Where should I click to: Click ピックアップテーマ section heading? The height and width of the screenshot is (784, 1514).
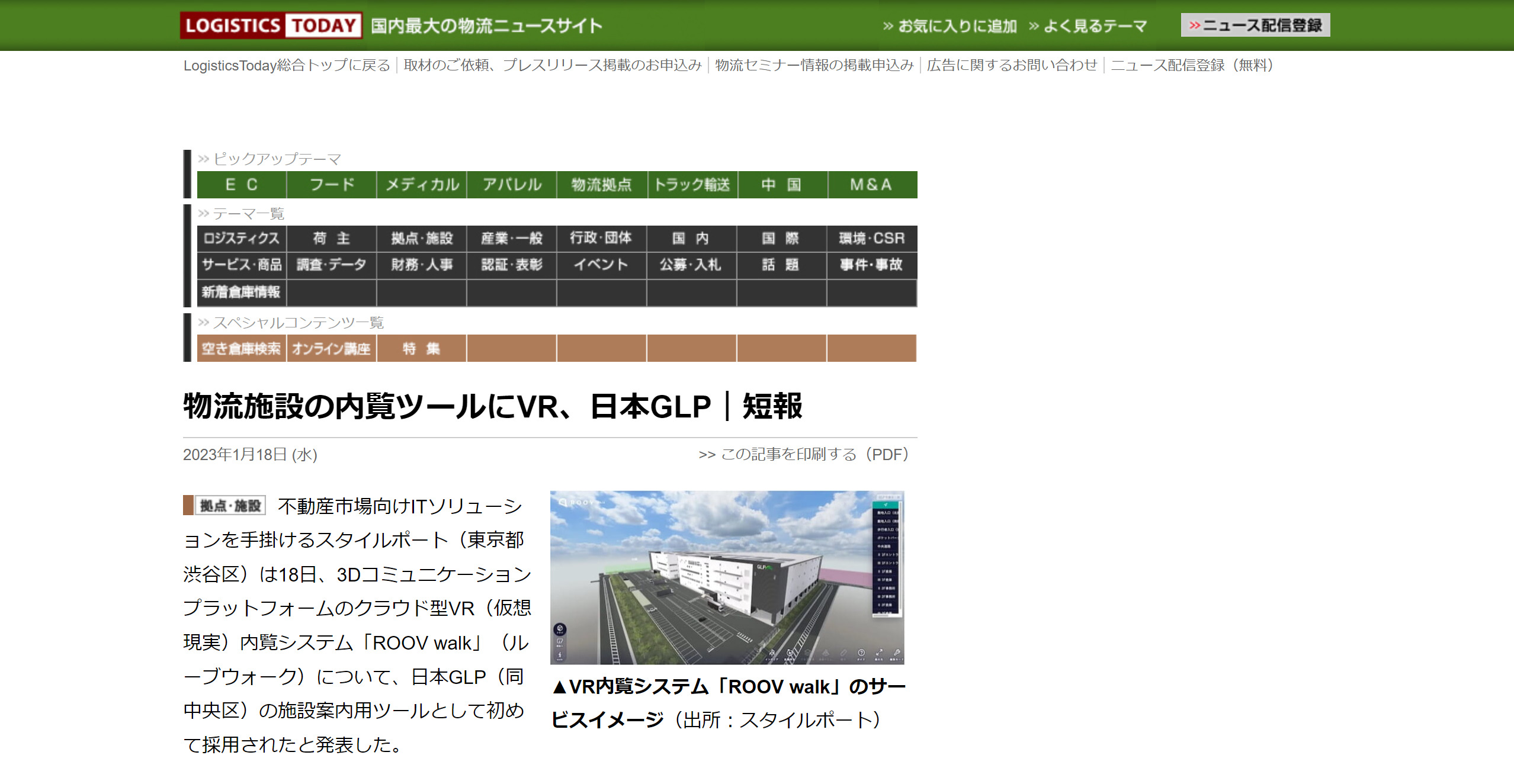click(x=270, y=159)
